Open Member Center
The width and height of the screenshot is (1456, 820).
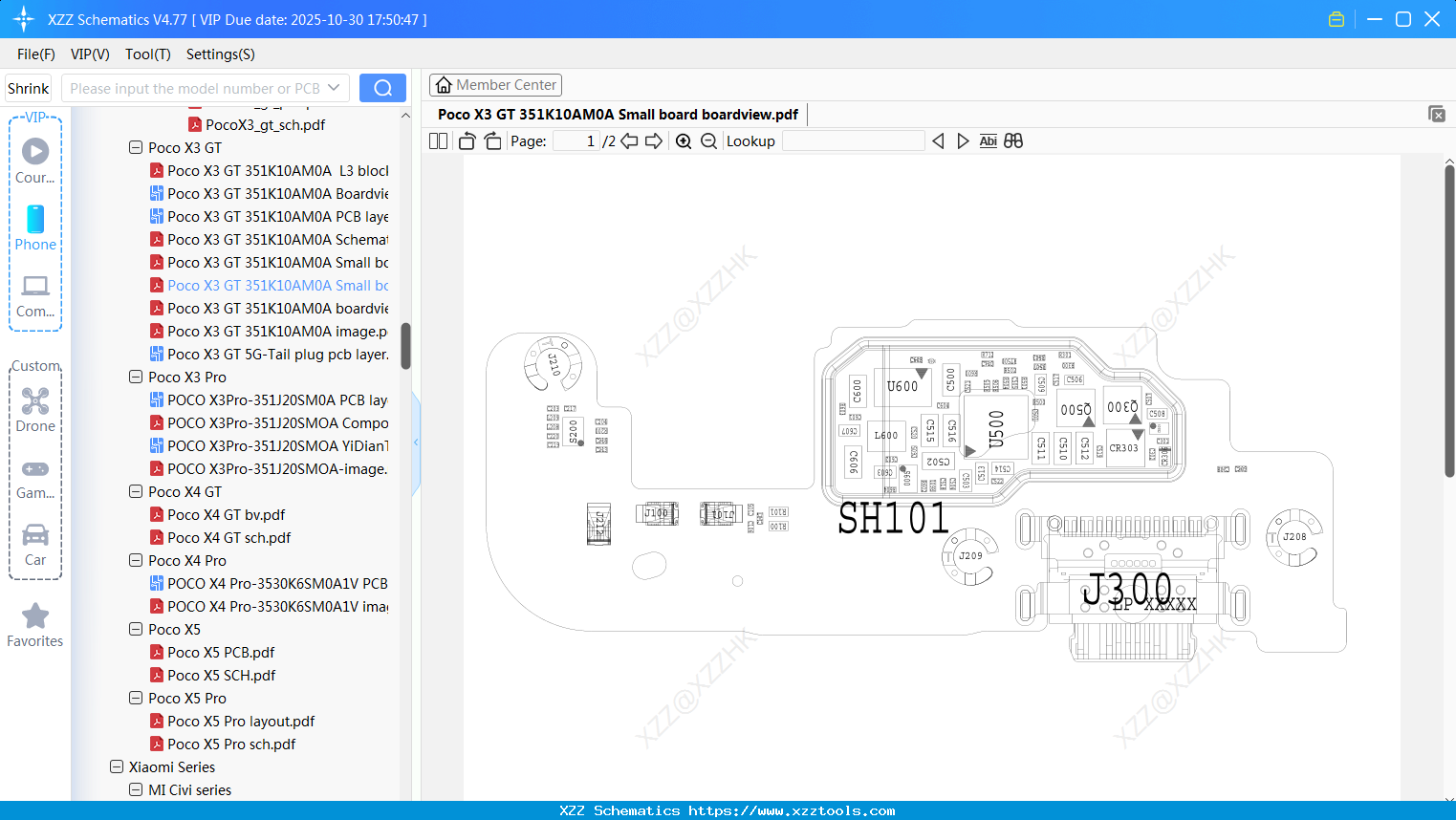[495, 85]
